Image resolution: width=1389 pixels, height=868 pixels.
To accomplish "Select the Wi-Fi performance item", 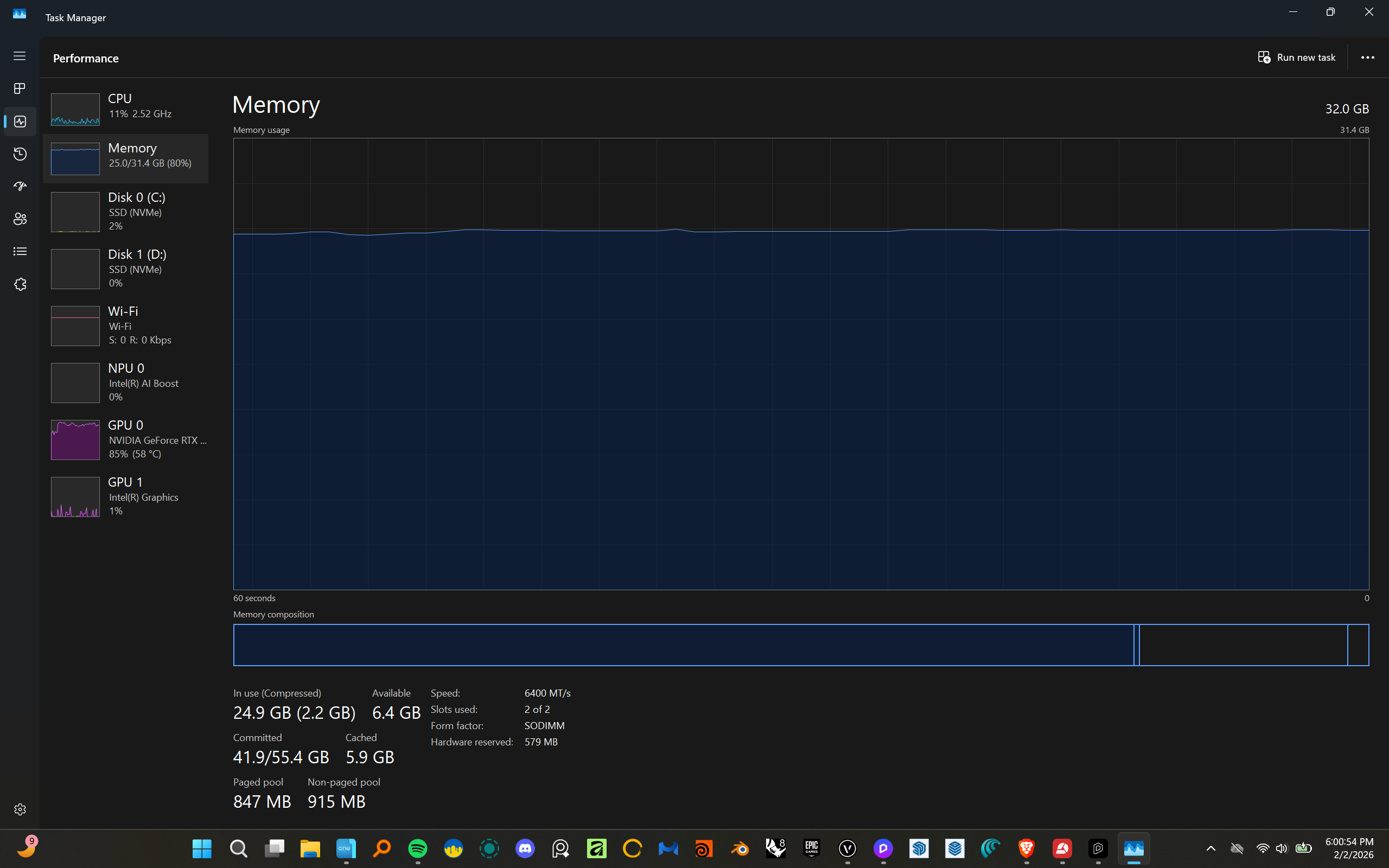I will (x=125, y=325).
